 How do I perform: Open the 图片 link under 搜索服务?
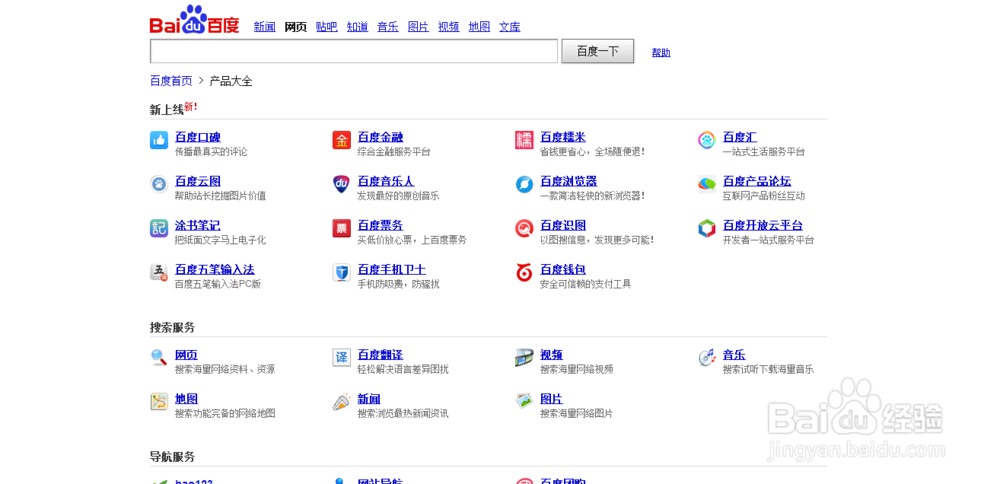click(x=551, y=399)
